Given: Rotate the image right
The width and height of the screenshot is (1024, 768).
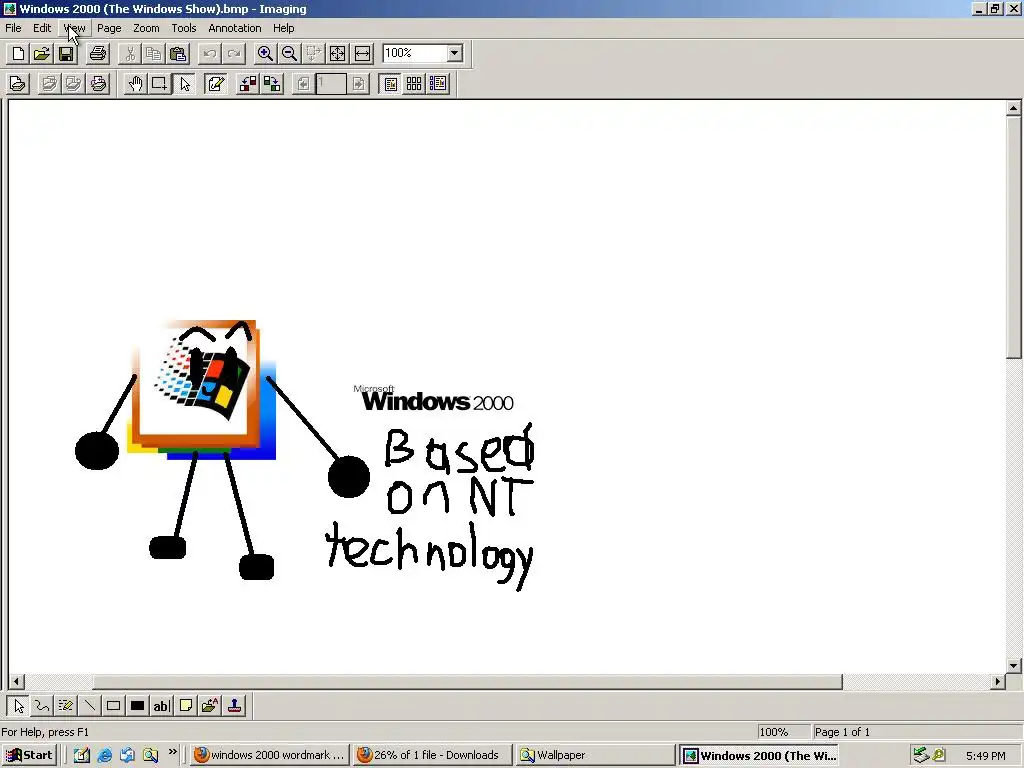Looking at the screenshot, I should coord(272,84).
